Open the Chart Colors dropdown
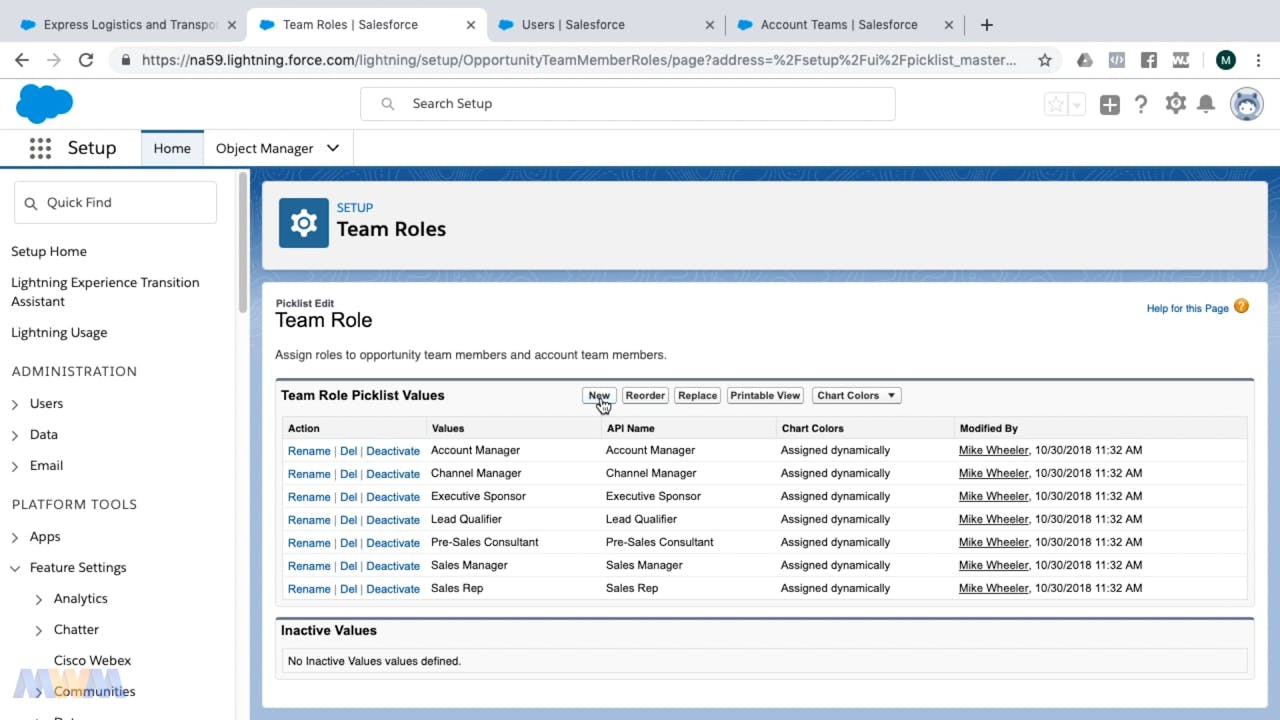 857,396
